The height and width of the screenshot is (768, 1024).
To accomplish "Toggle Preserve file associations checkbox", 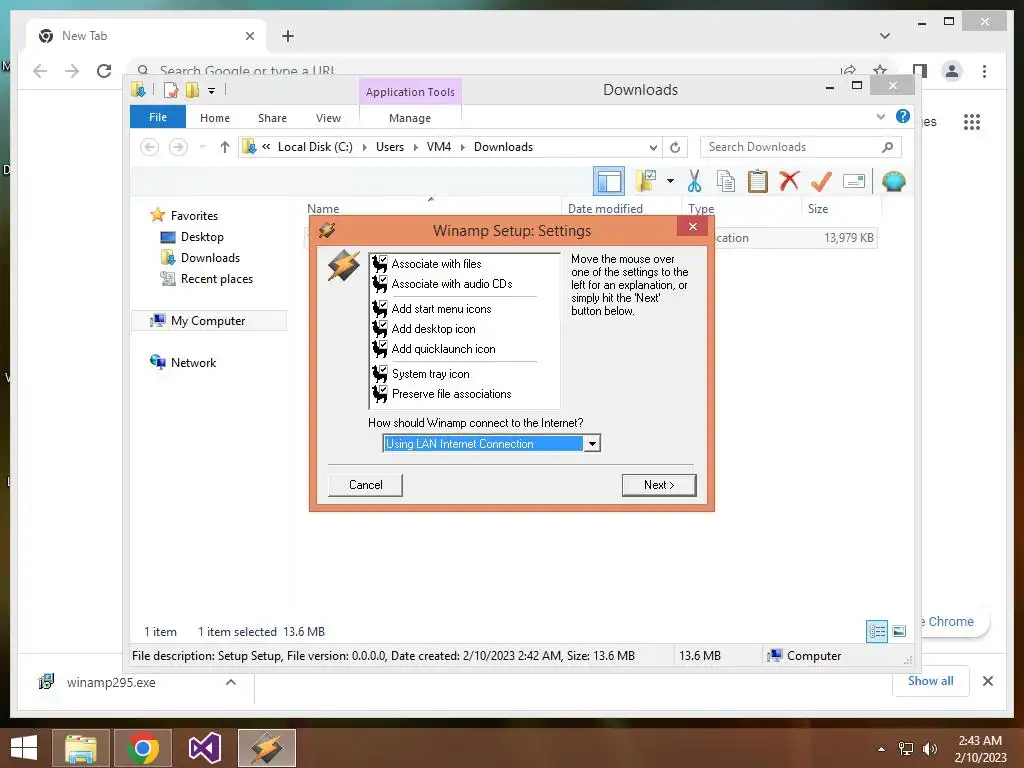I will 379,394.
